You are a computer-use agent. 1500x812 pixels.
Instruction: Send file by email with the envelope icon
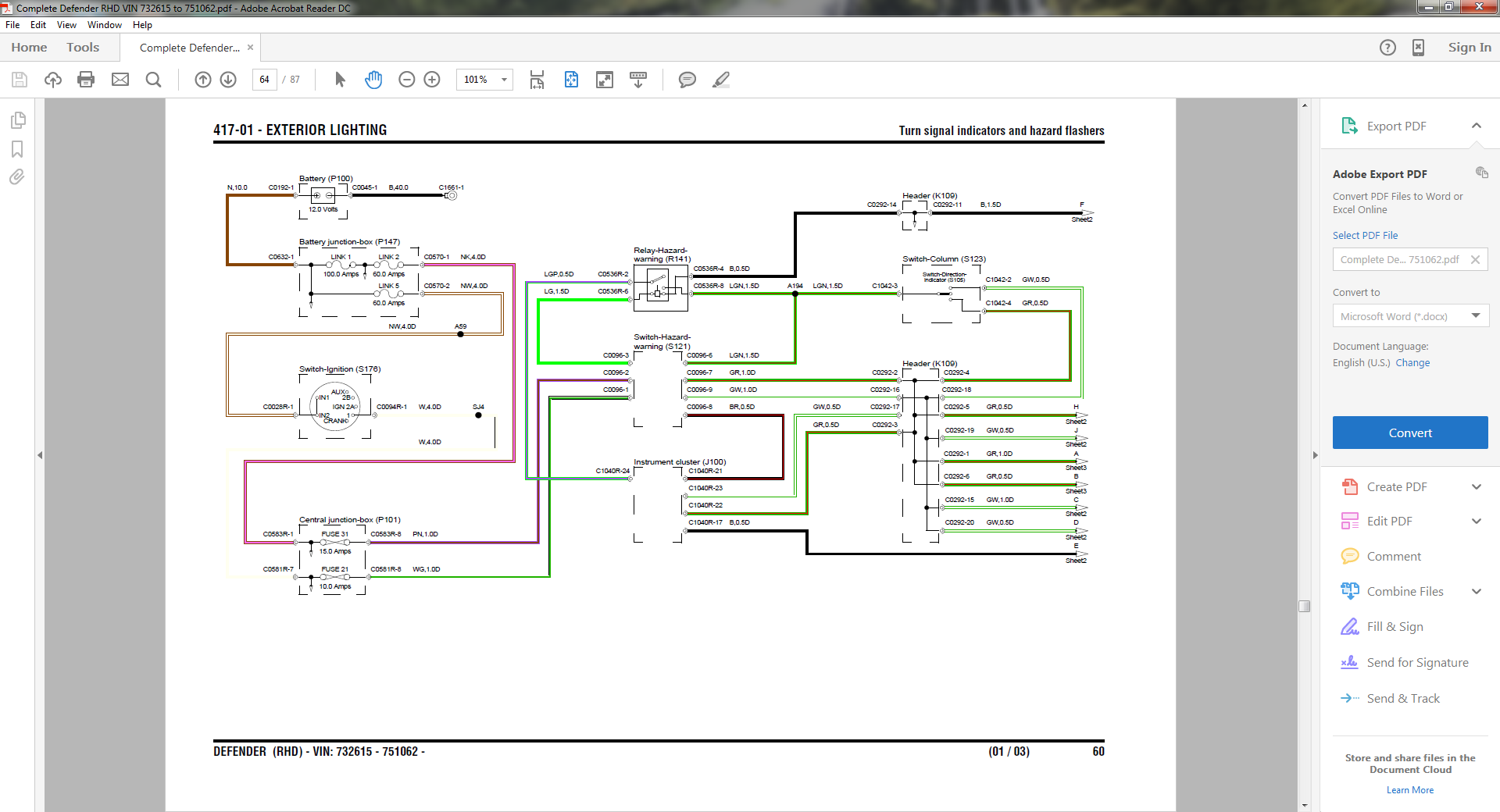click(x=120, y=80)
